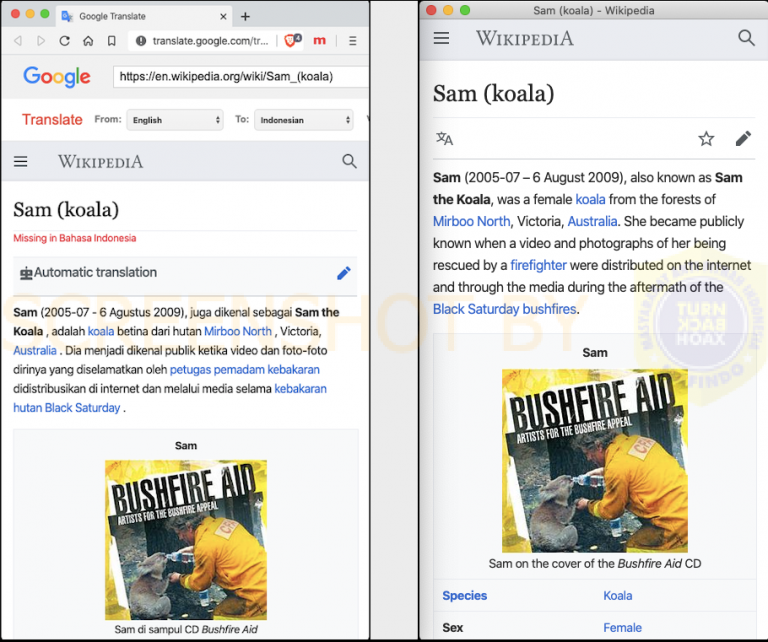Click the Google logo
The width and height of the screenshot is (768, 642).
tap(57, 76)
